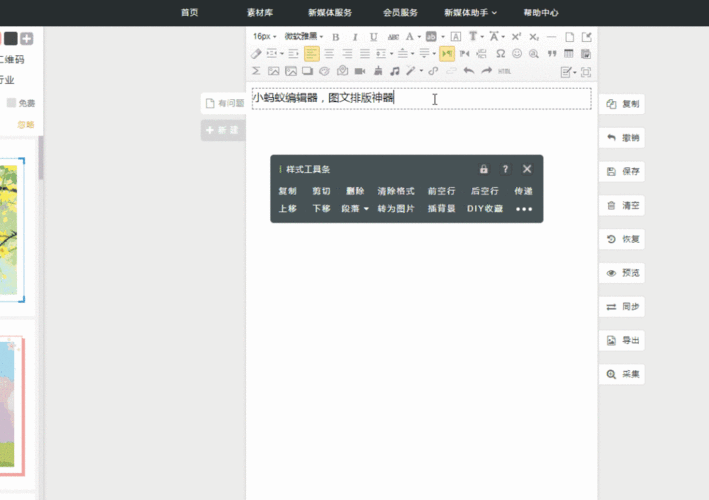Click the italic formatting icon

tap(355, 37)
